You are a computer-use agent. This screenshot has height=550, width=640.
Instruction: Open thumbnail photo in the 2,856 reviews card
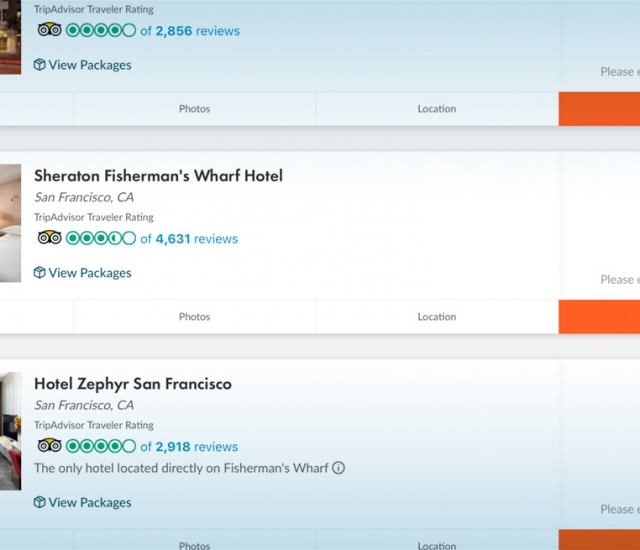point(10,37)
